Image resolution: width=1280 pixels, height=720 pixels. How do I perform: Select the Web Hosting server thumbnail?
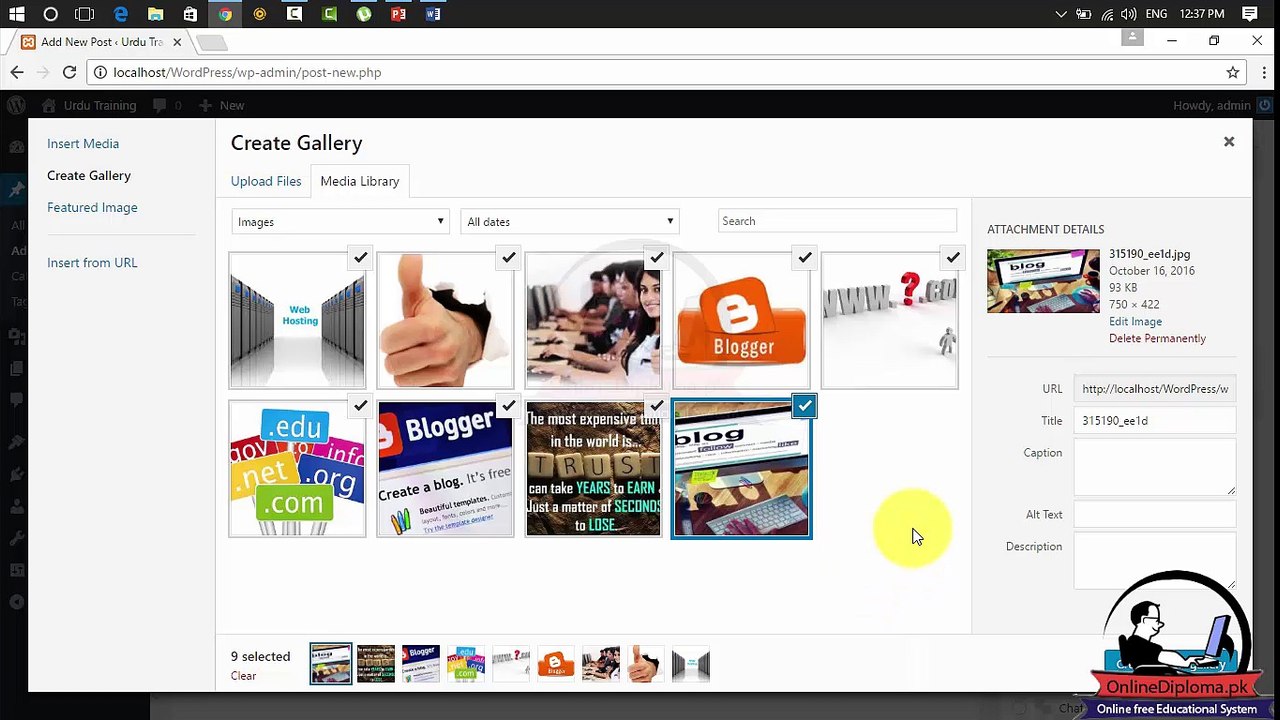(x=297, y=321)
